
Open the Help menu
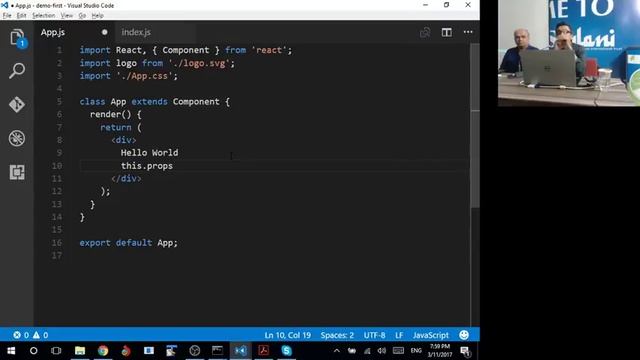[x=97, y=16]
